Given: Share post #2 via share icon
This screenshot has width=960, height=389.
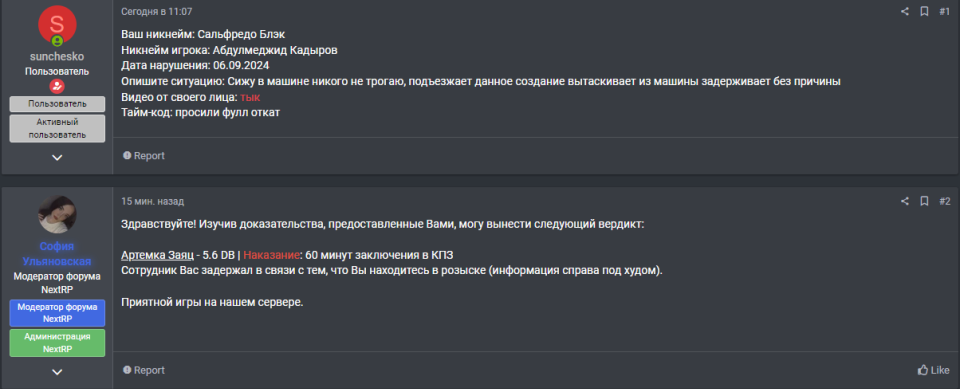Looking at the screenshot, I should pyautogui.click(x=904, y=201).
